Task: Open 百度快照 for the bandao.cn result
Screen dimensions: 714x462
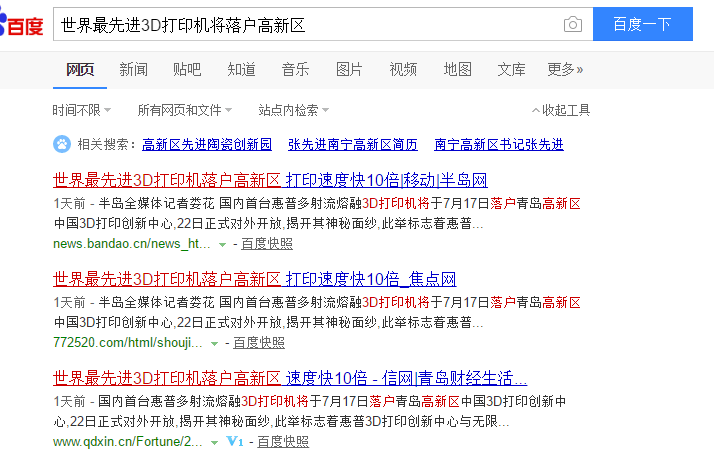Action: coord(267,244)
